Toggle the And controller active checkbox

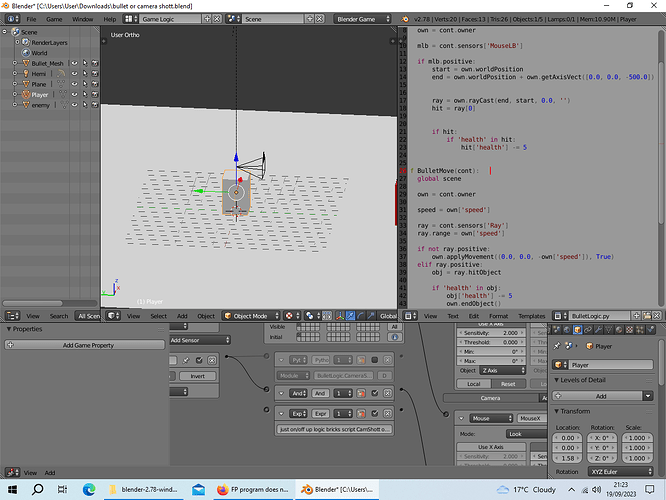click(375, 393)
